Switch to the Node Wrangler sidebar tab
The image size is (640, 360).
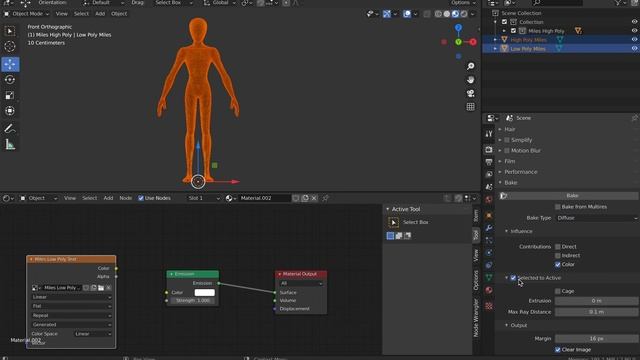(476, 318)
